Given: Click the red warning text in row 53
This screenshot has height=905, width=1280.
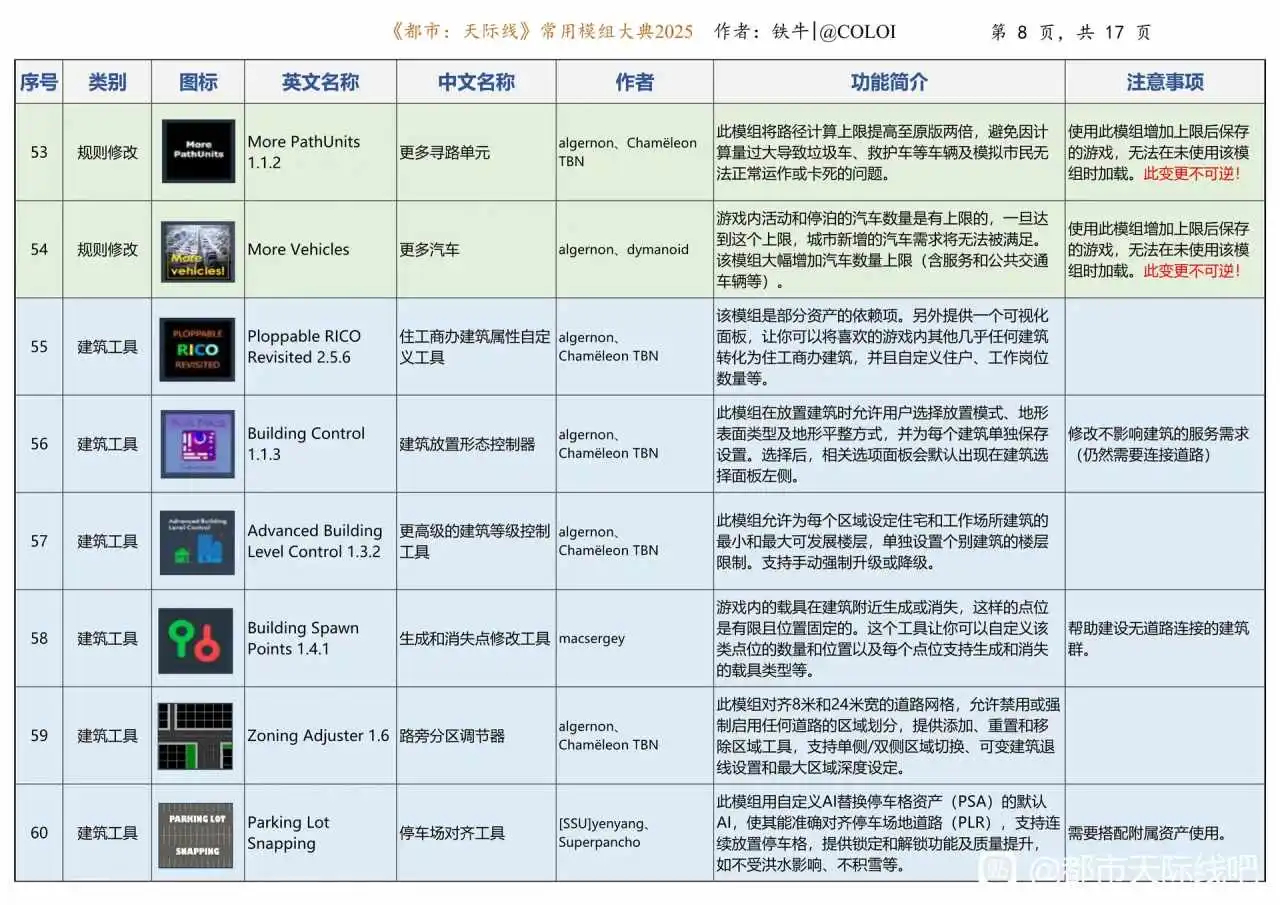Looking at the screenshot, I should click(1192, 173).
